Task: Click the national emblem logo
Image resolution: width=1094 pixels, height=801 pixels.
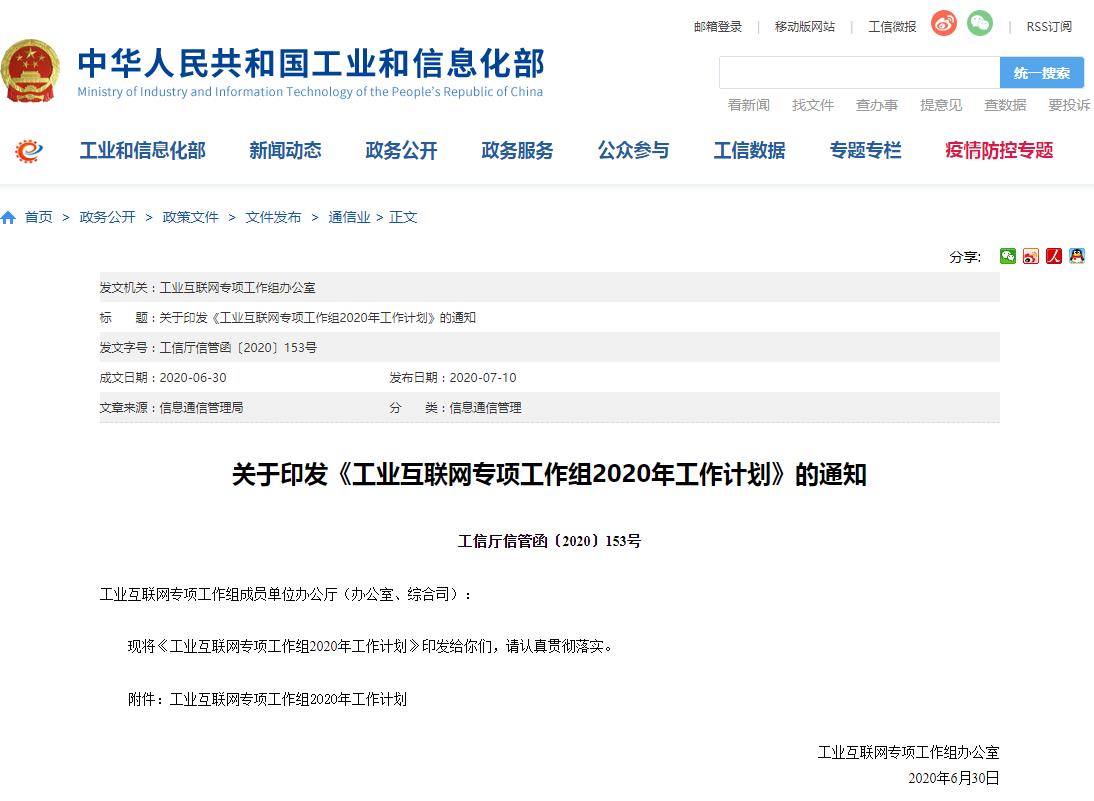Action: tap(30, 70)
